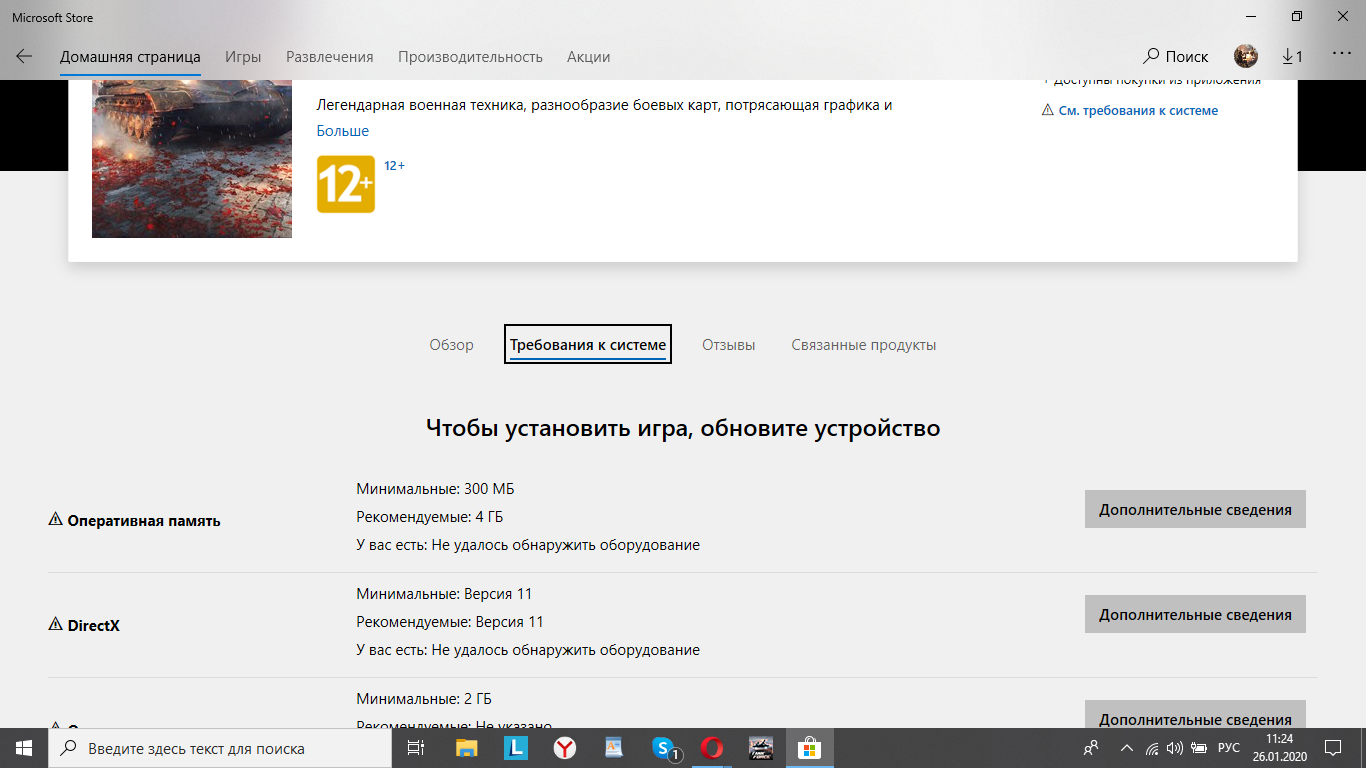Go back with the arrow button
The image size is (1366, 768).
[x=24, y=57]
